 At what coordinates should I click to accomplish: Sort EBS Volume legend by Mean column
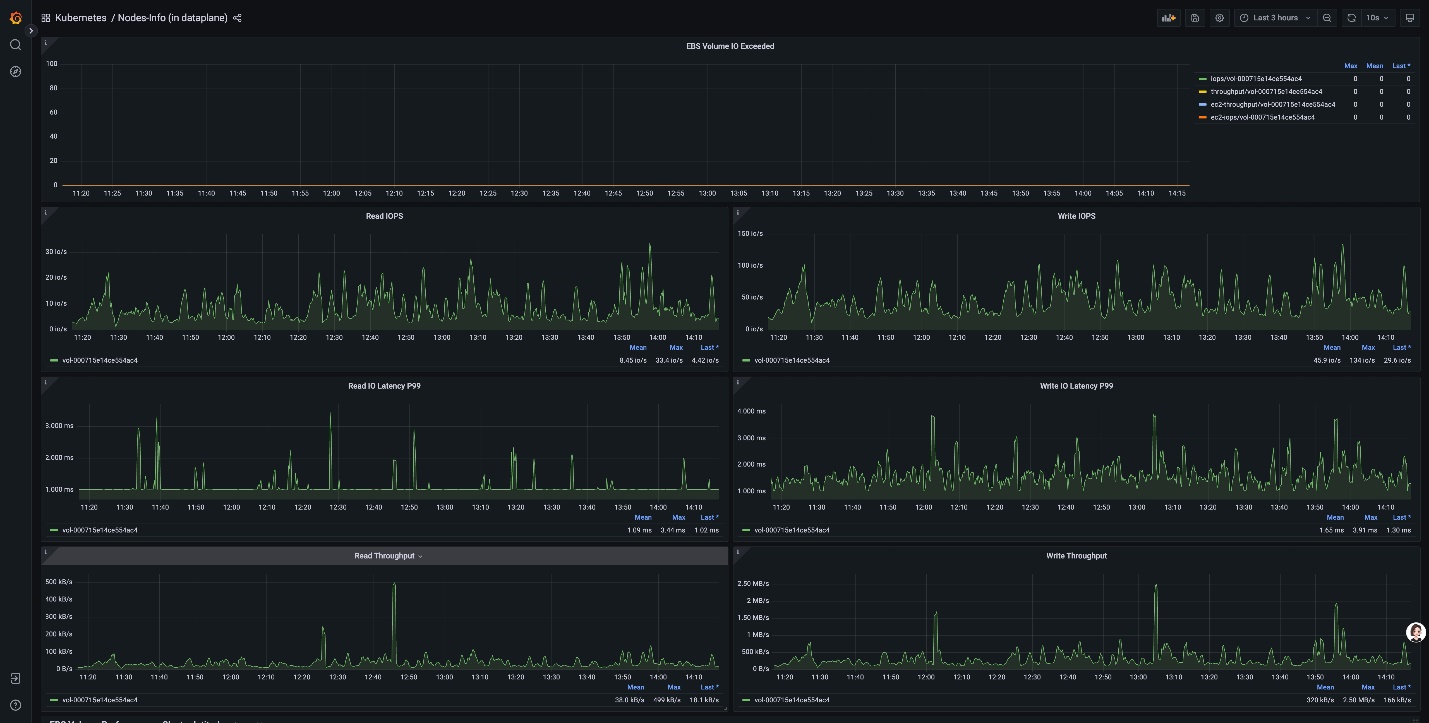[x=1375, y=66]
